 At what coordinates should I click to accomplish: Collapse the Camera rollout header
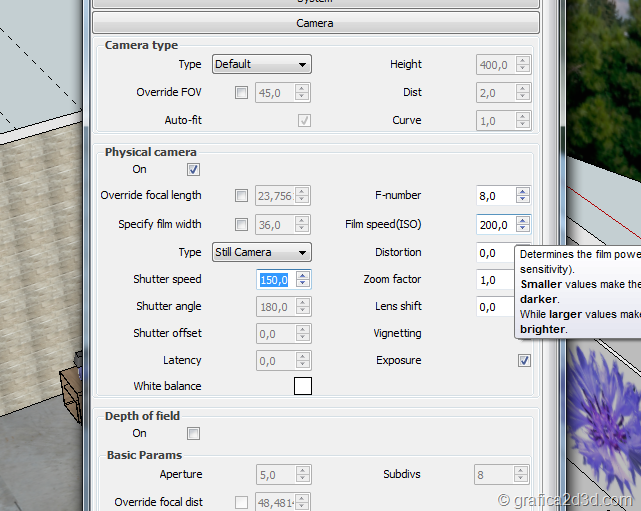coord(316,22)
